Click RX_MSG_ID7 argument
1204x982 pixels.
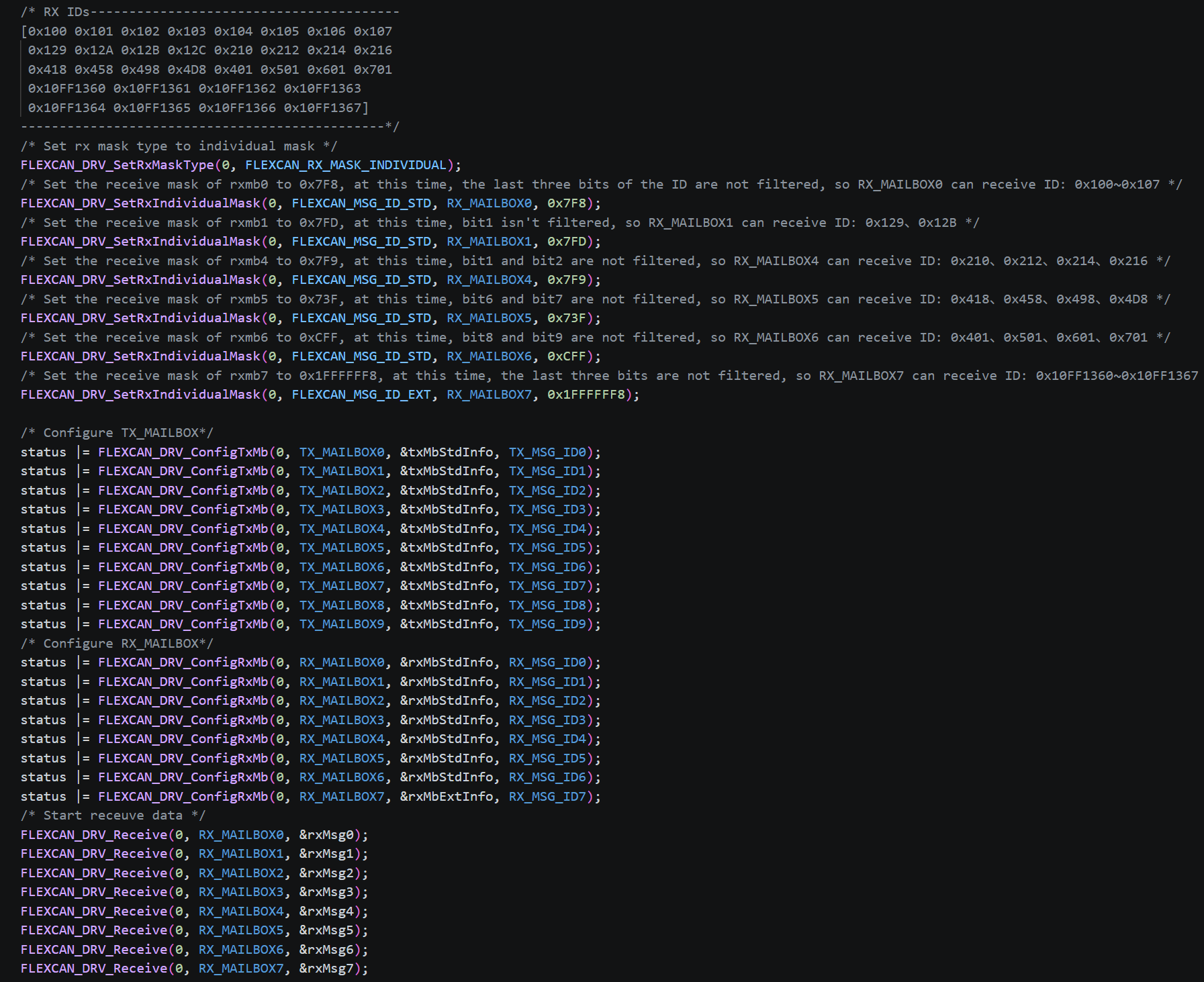coord(547,797)
